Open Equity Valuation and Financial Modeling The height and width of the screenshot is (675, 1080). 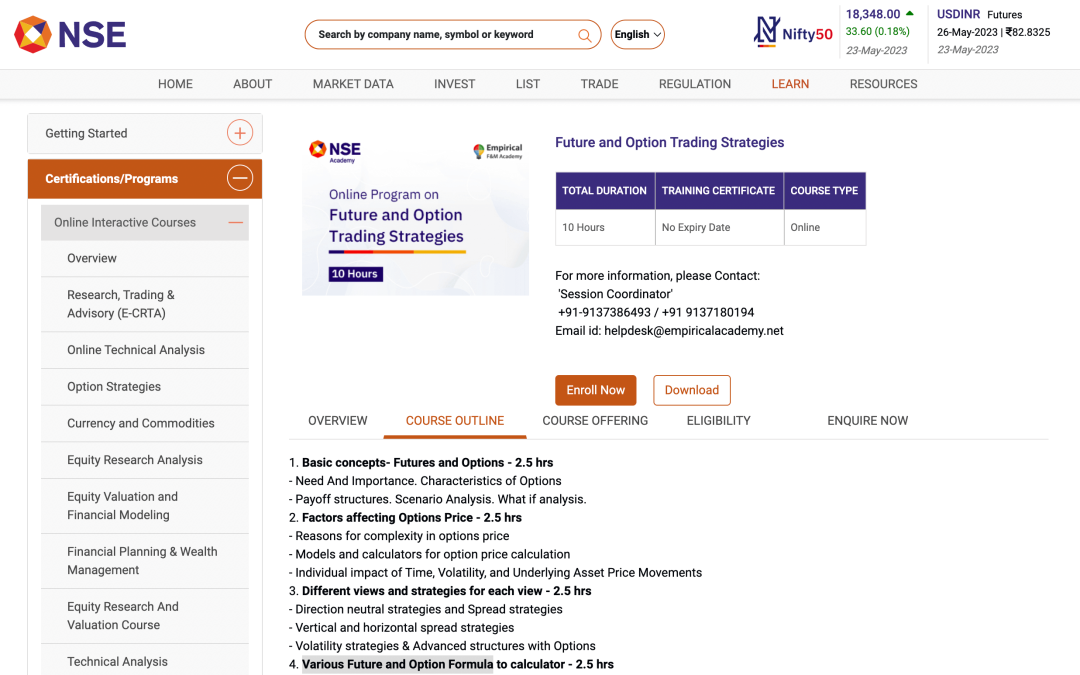(x=145, y=506)
